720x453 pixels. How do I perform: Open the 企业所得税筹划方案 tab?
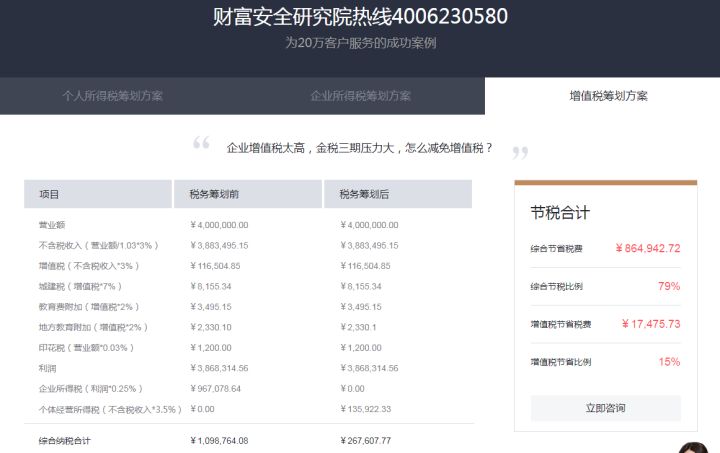tap(360, 96)
